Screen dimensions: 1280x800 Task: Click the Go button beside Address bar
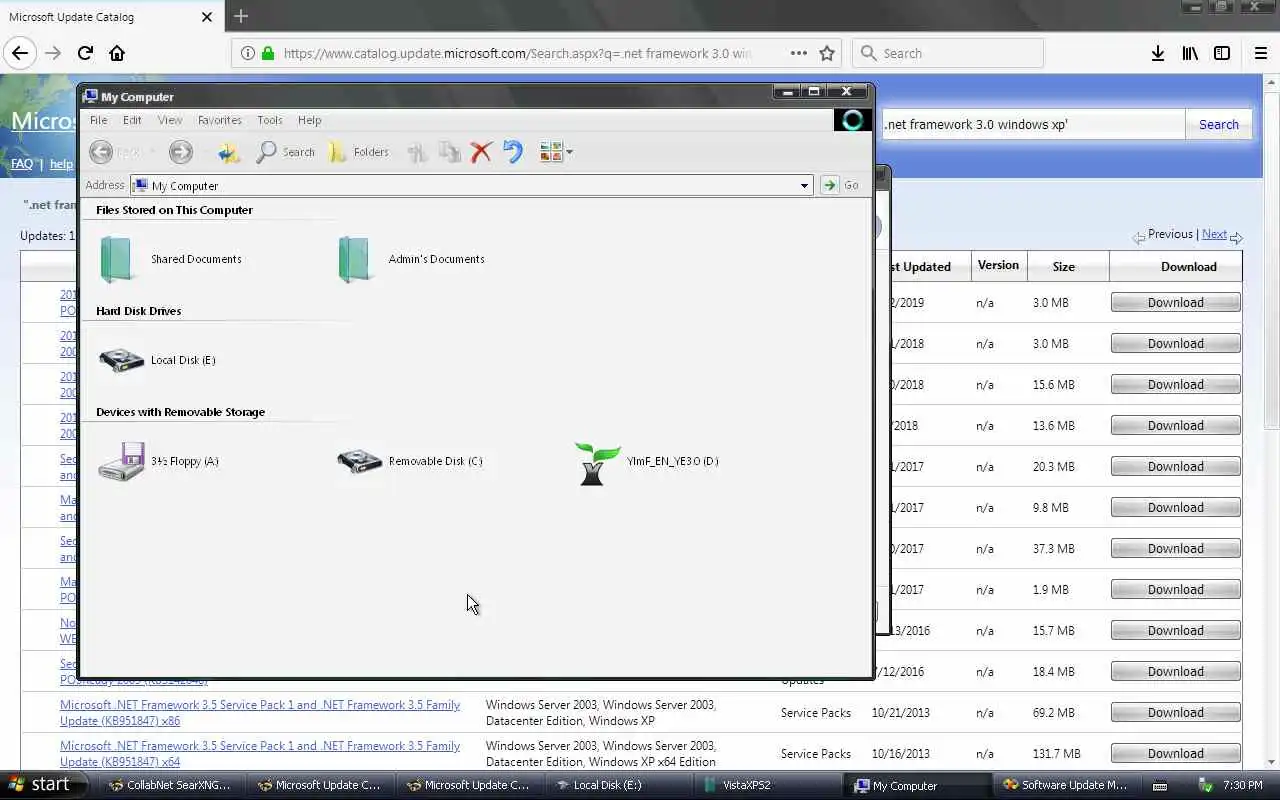pos(841,185)
